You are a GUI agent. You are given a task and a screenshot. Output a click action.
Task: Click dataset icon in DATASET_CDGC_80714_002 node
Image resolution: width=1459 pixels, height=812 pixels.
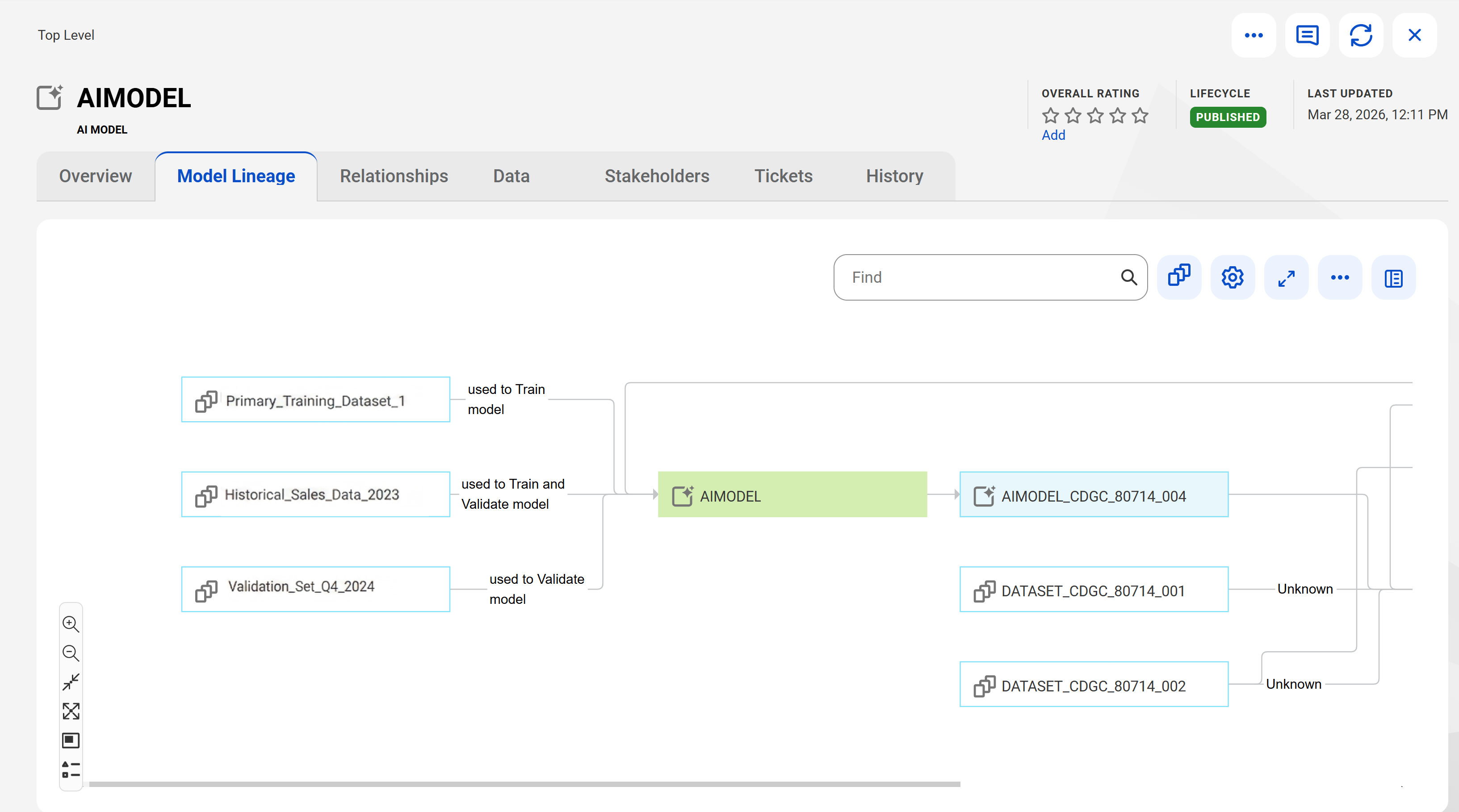[x=985, y=686]
